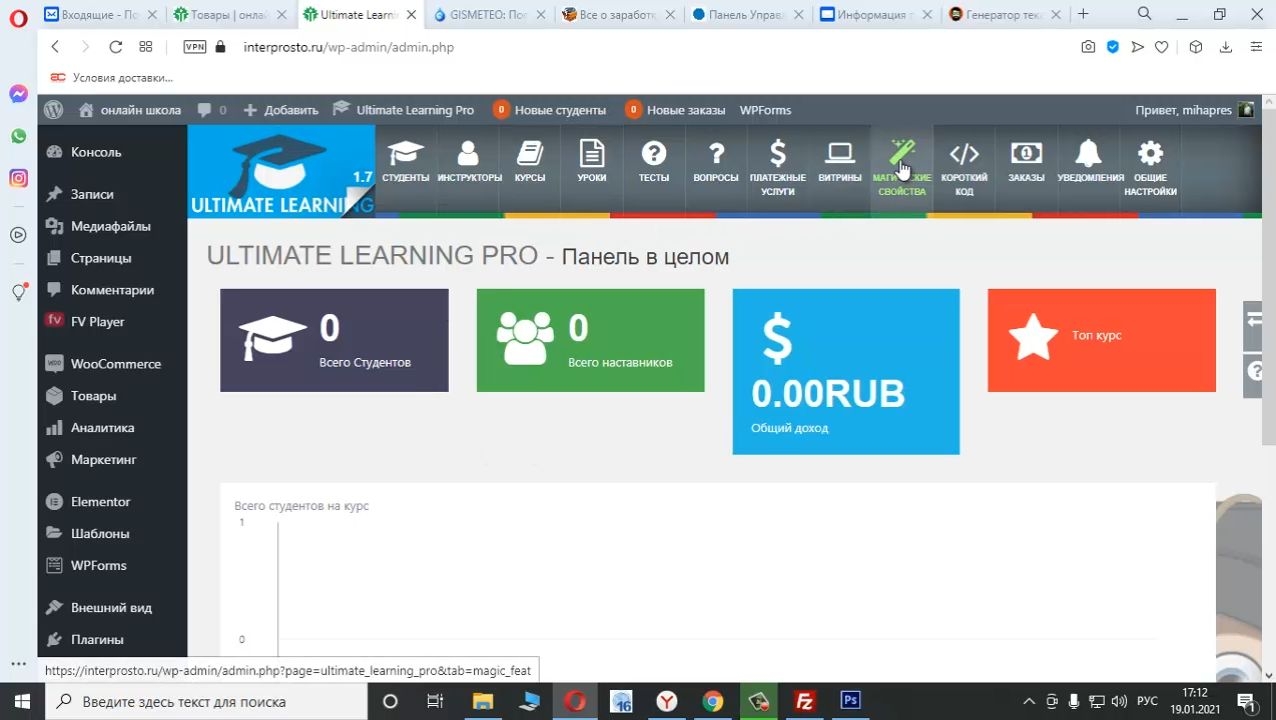Open Привет, mihapres account menu

point(1194,110)
